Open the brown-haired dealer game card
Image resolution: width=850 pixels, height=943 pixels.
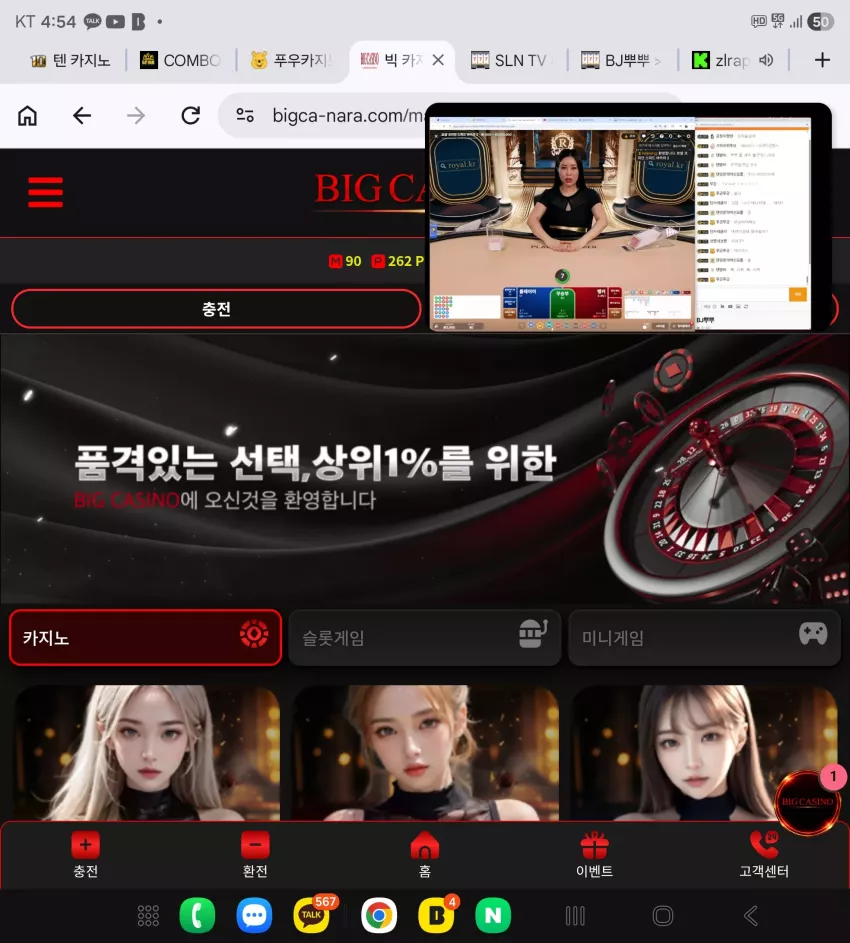tap(704, 753)
